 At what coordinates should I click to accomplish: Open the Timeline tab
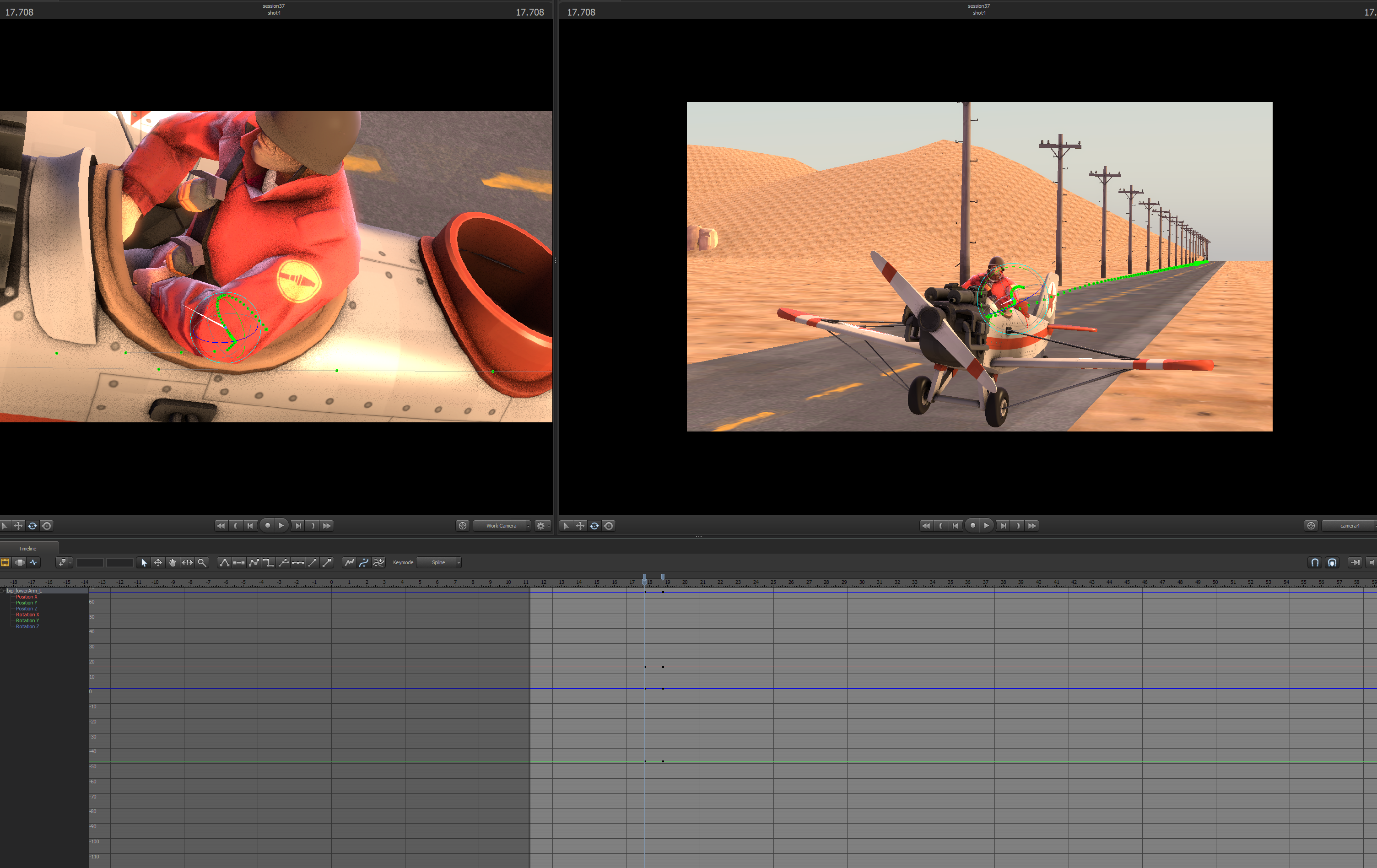27,548
